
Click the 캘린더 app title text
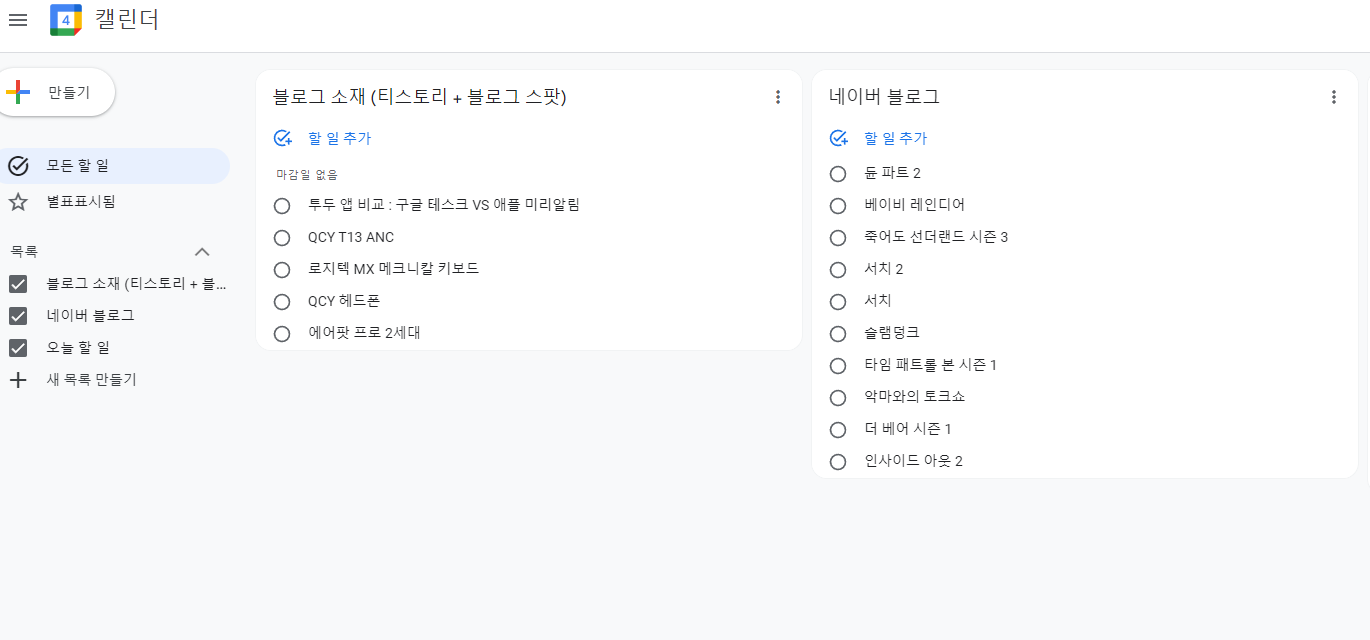tap(127, 19)
